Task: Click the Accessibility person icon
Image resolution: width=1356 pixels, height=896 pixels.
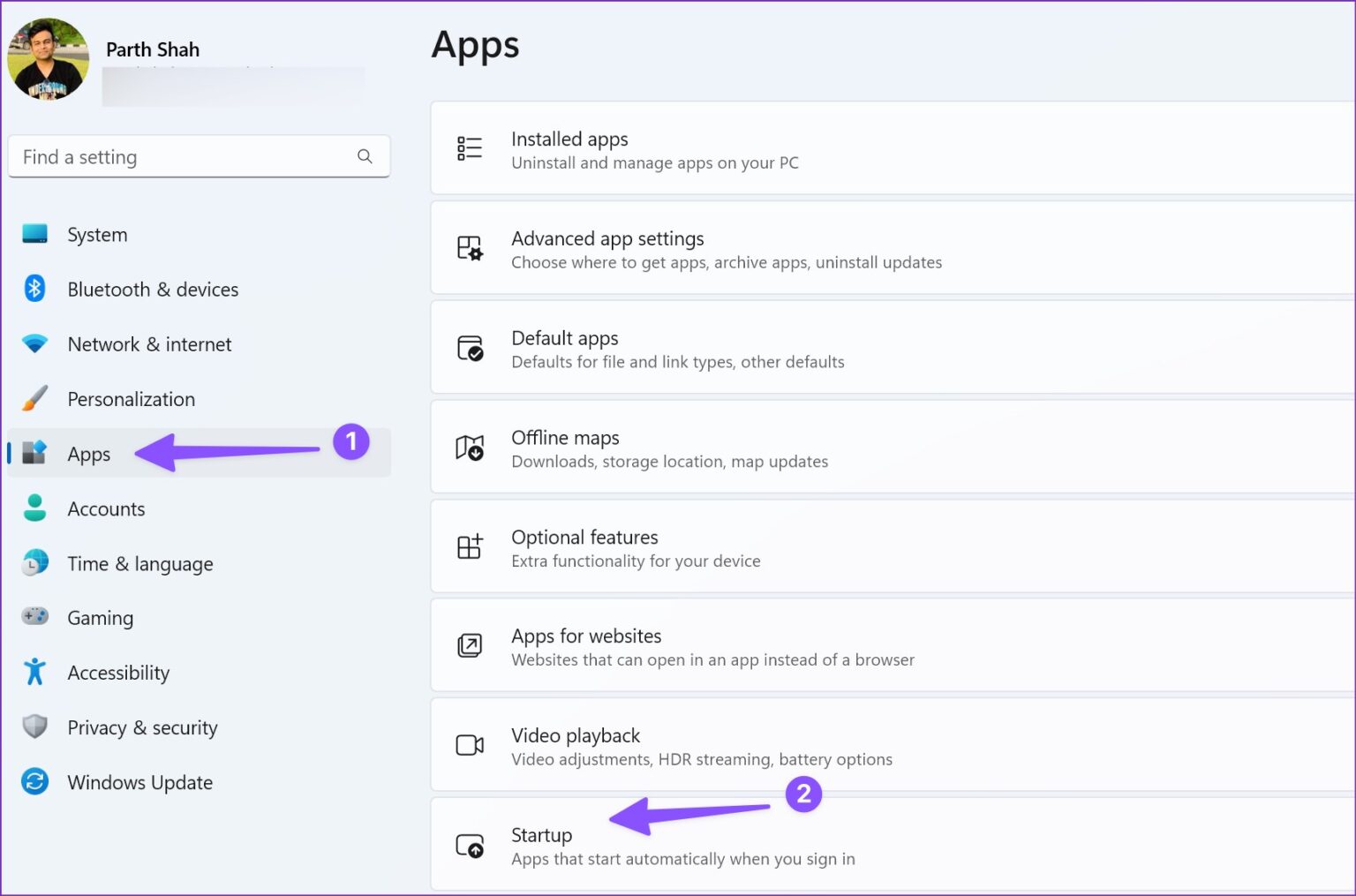Action: coord(34,672)
